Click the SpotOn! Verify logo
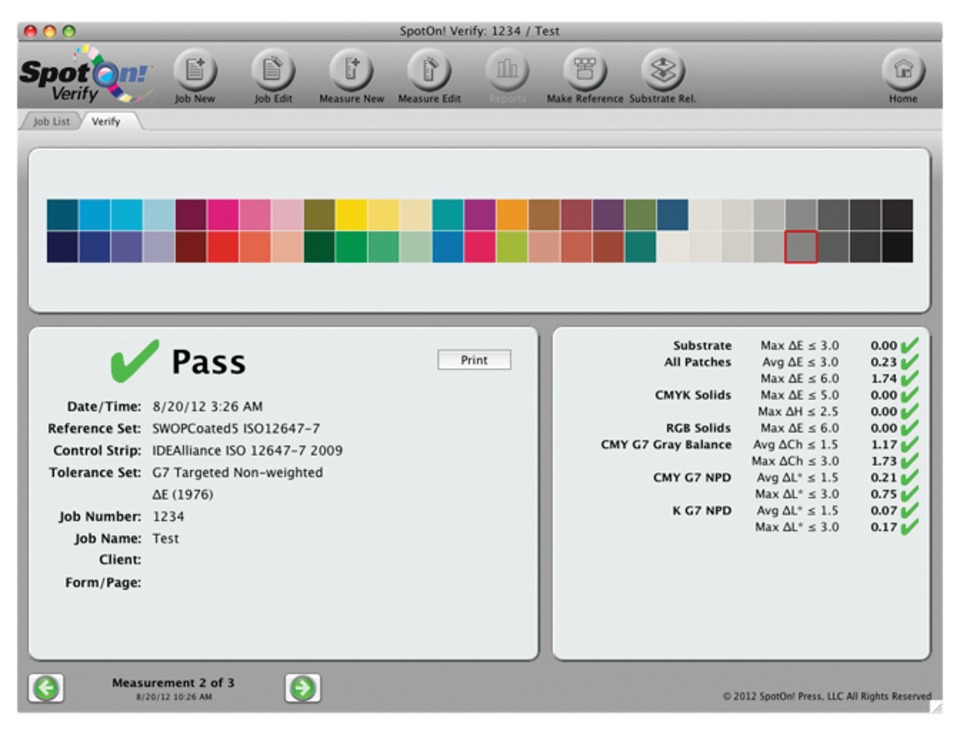 click(85, 75)
